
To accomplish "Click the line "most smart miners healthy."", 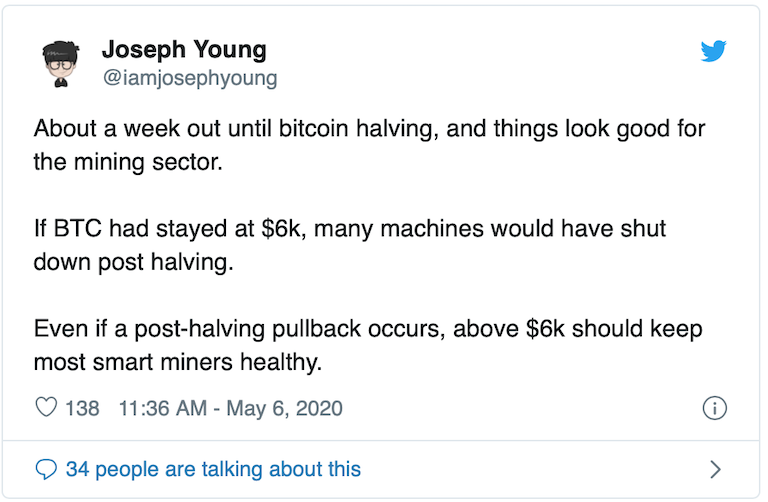I will (x=178, y=361).
